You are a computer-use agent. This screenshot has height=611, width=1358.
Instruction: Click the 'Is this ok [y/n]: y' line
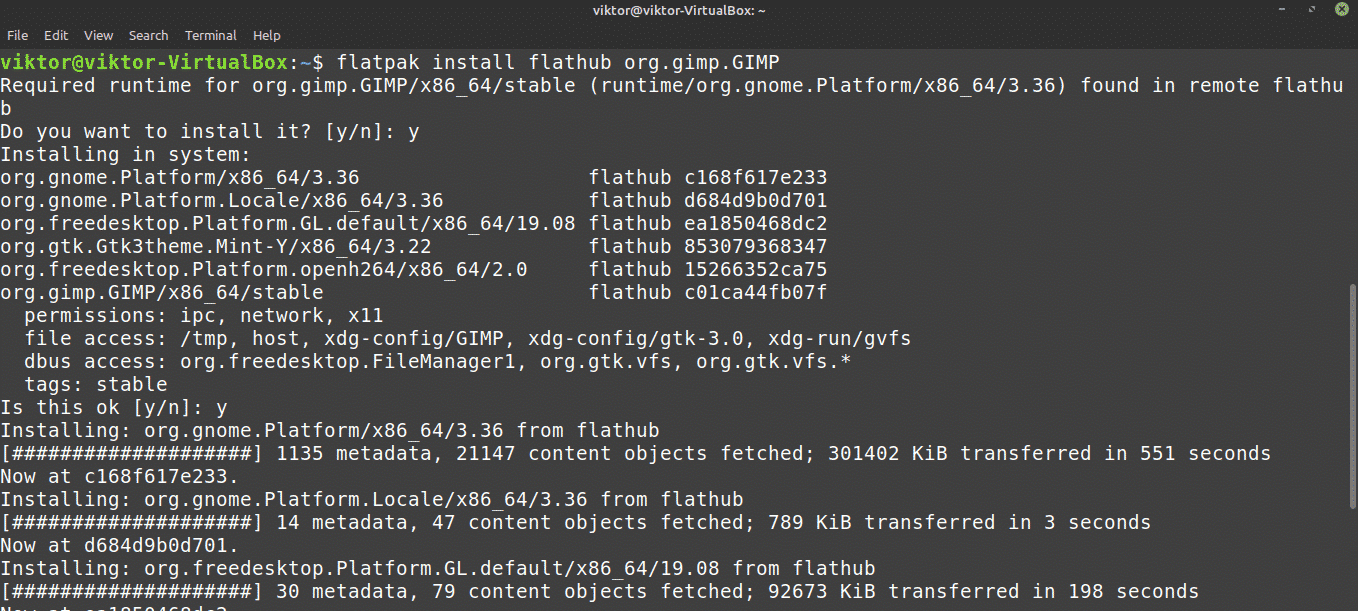114,408
